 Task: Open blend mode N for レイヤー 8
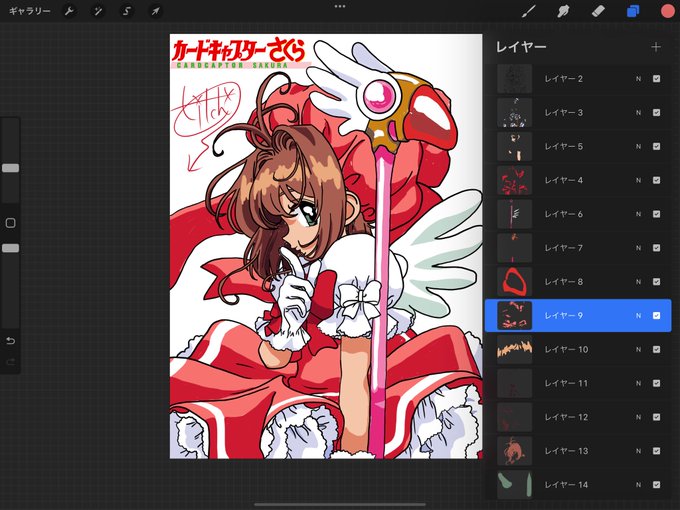click(638, 281)
